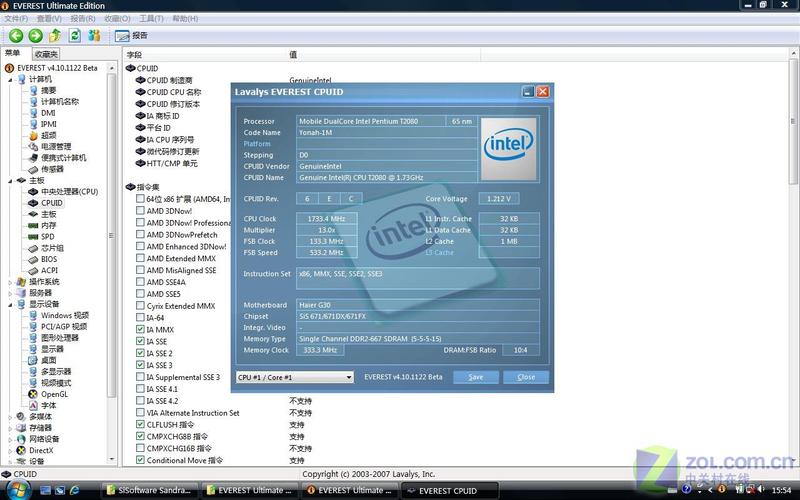Expand the 服务器 server tree node
Image resolution: width=800 pixels, height=500 pixels.
click(x=10, y=293)
